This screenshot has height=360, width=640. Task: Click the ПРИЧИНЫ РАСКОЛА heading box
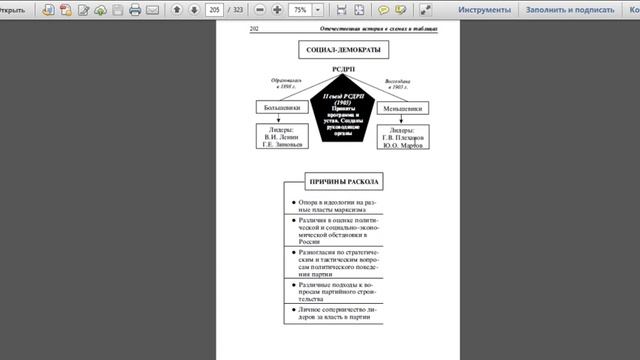pos(344,182)
